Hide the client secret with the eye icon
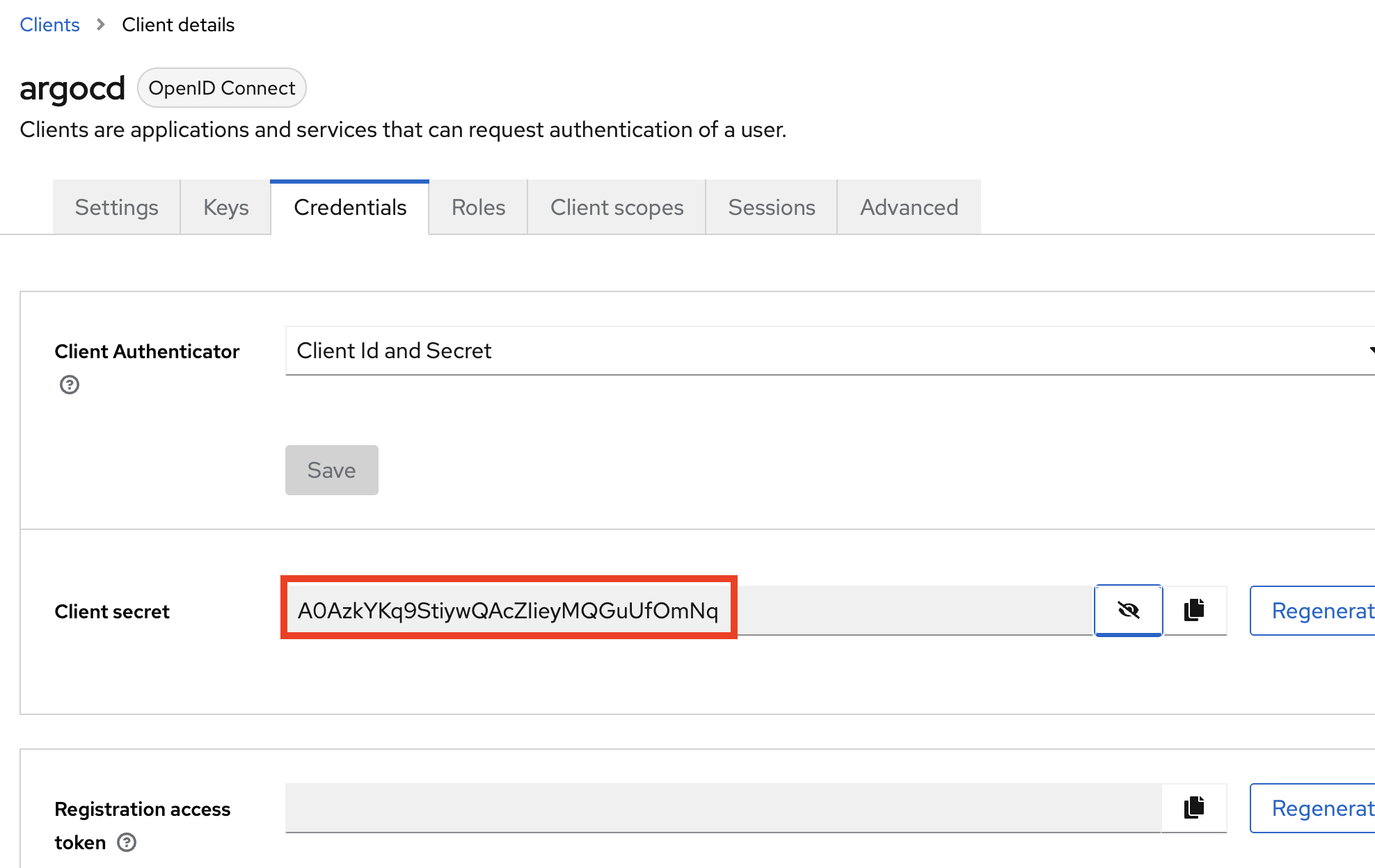This screenshot has width=1375, height=868. click(1128, 610)
